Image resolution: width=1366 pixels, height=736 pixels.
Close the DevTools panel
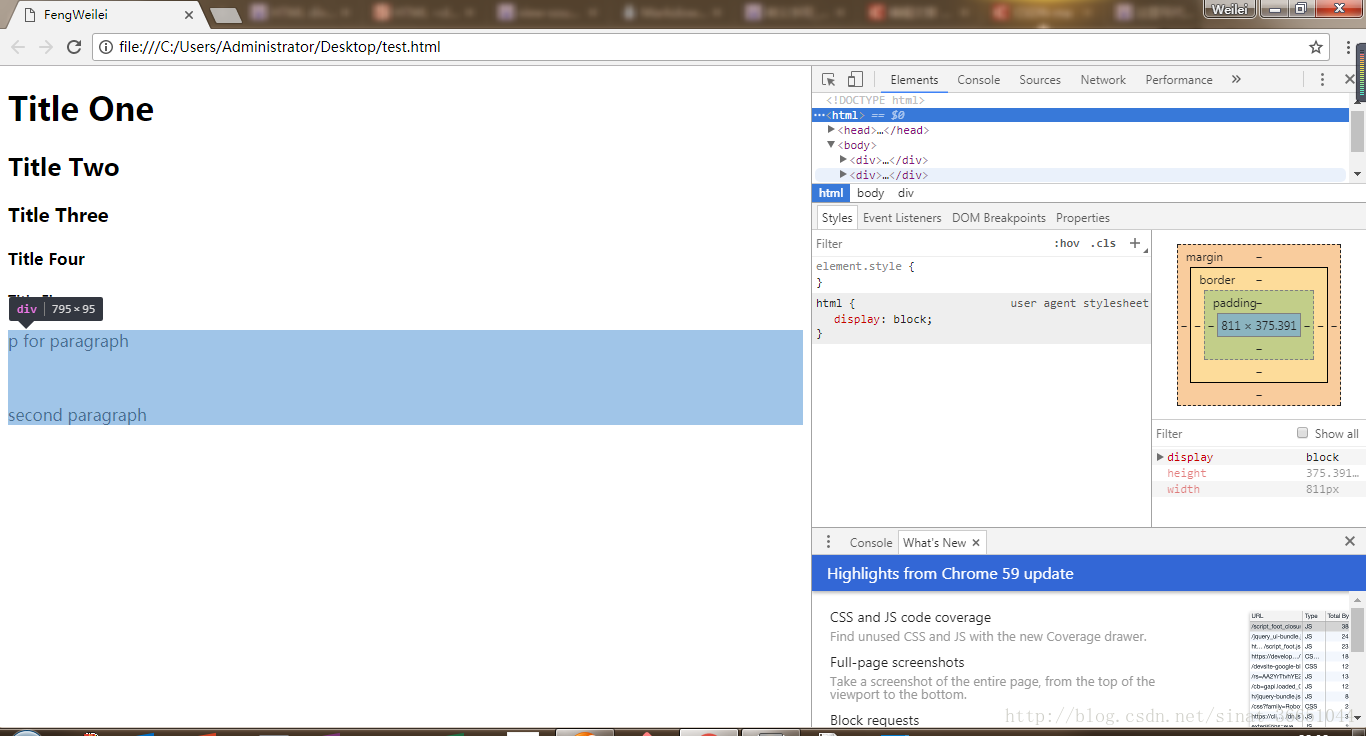coord(1349,80)
